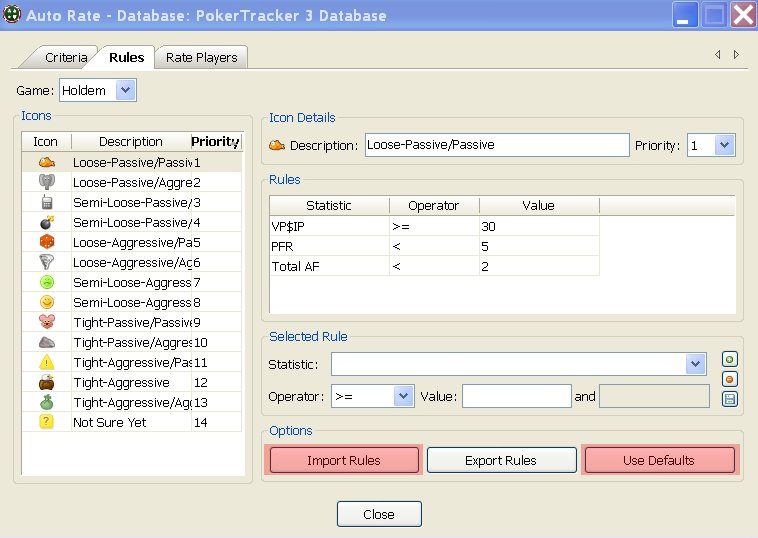Open the Rate Players tab
Image resolution: width=758 pixels, height=538 pixels.
pyautogui.click(x=201, y=58)
